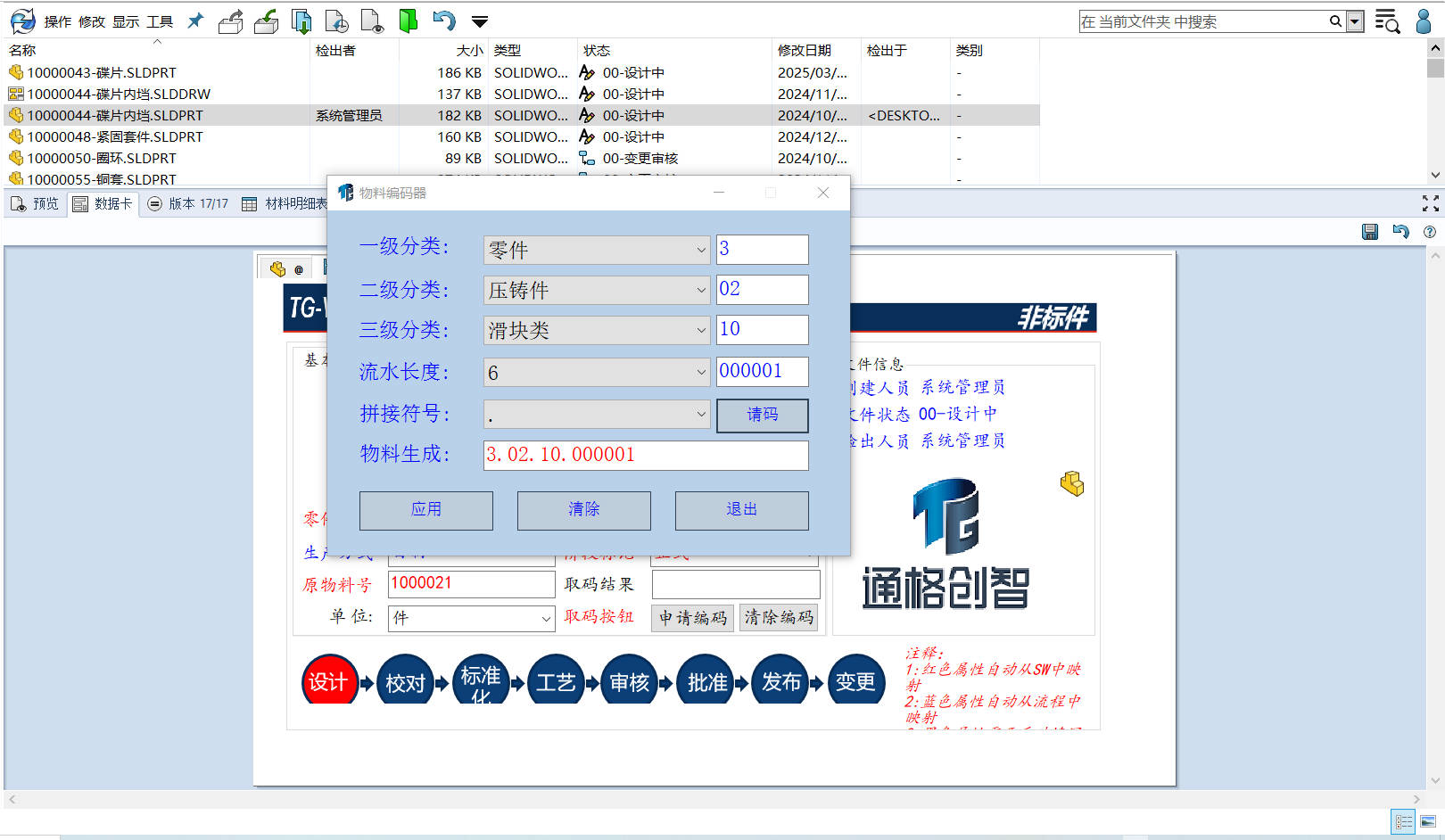Select file 10000048-紧固套件.SLDPRT in list

pos(114,136)
